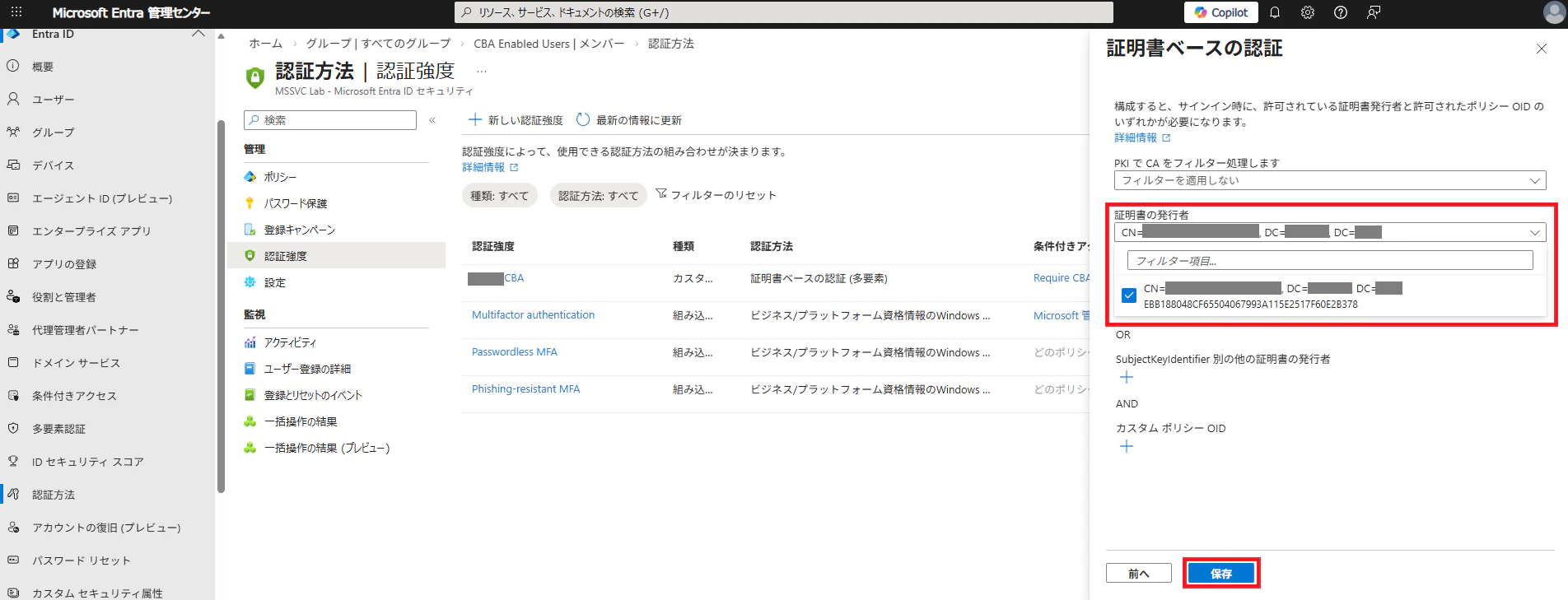Open 詳細情報 link below authentication strength description
The height and width of the screenshot is (600, 1568).
click(490, 167)
